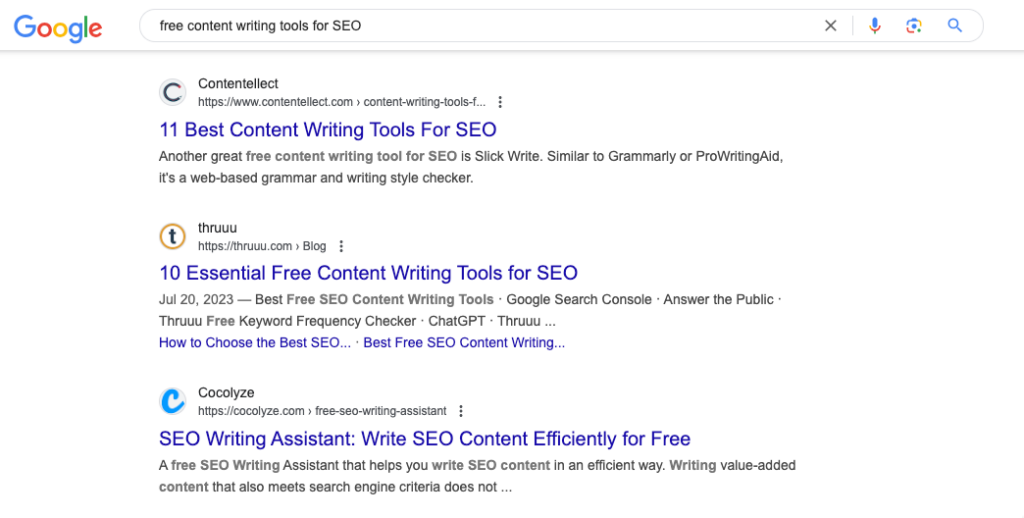Click the thruuu favicon

(x=173, y=236)
